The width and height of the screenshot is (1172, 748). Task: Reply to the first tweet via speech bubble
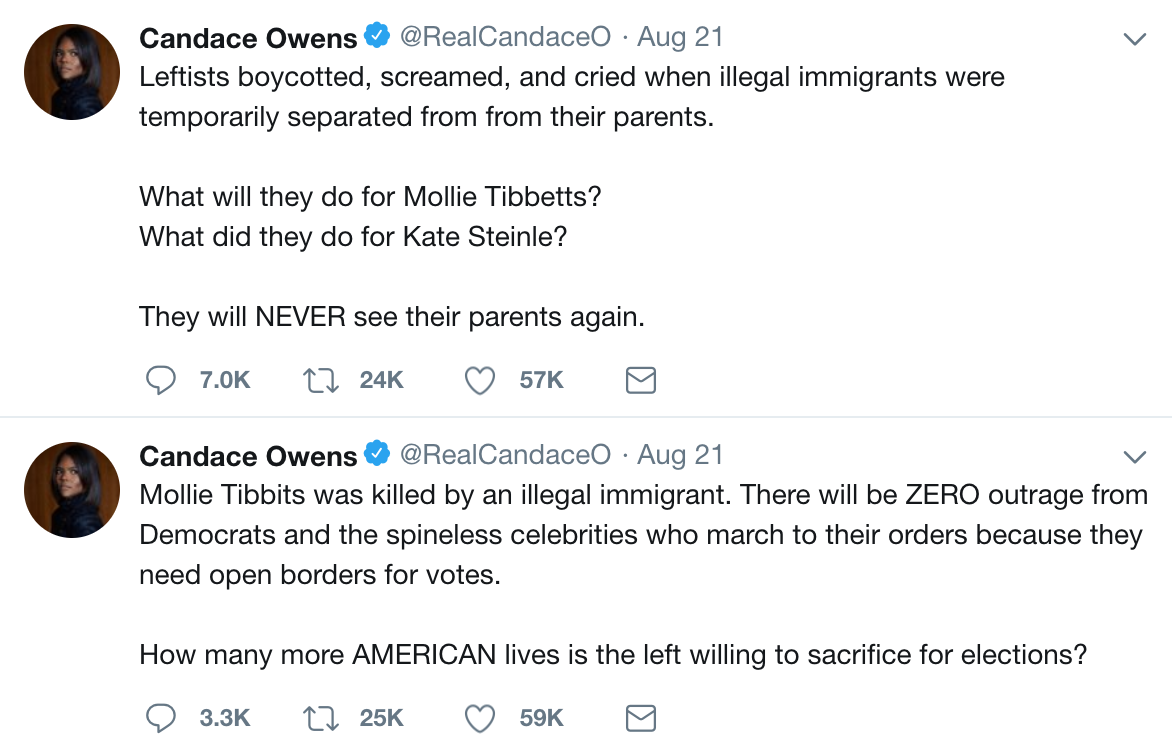click(x=160, y=380)
